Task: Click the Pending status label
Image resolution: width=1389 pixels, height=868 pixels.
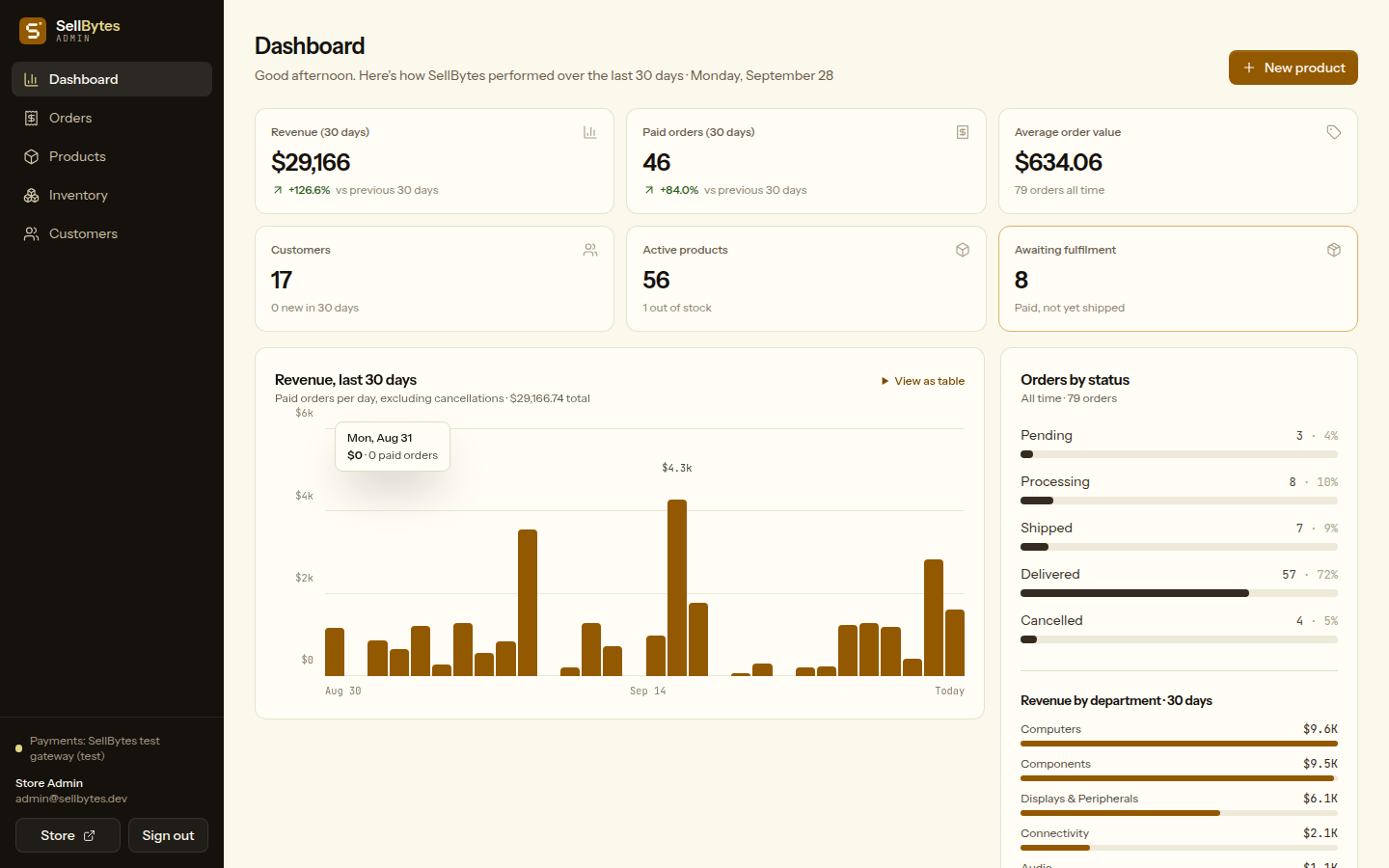Action: coord(1047,435)
